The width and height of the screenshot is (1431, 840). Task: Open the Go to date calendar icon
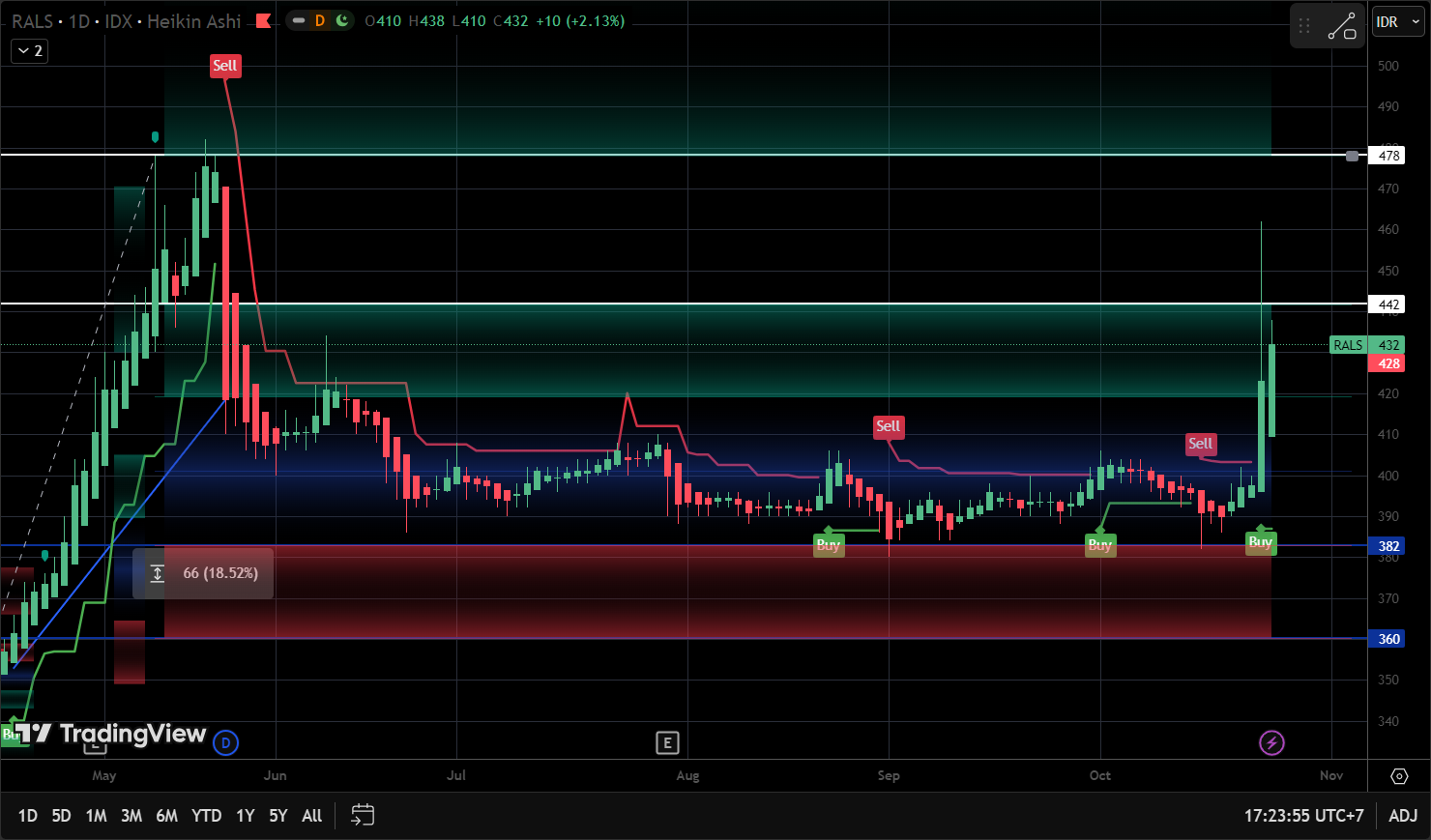click(363, 815)
